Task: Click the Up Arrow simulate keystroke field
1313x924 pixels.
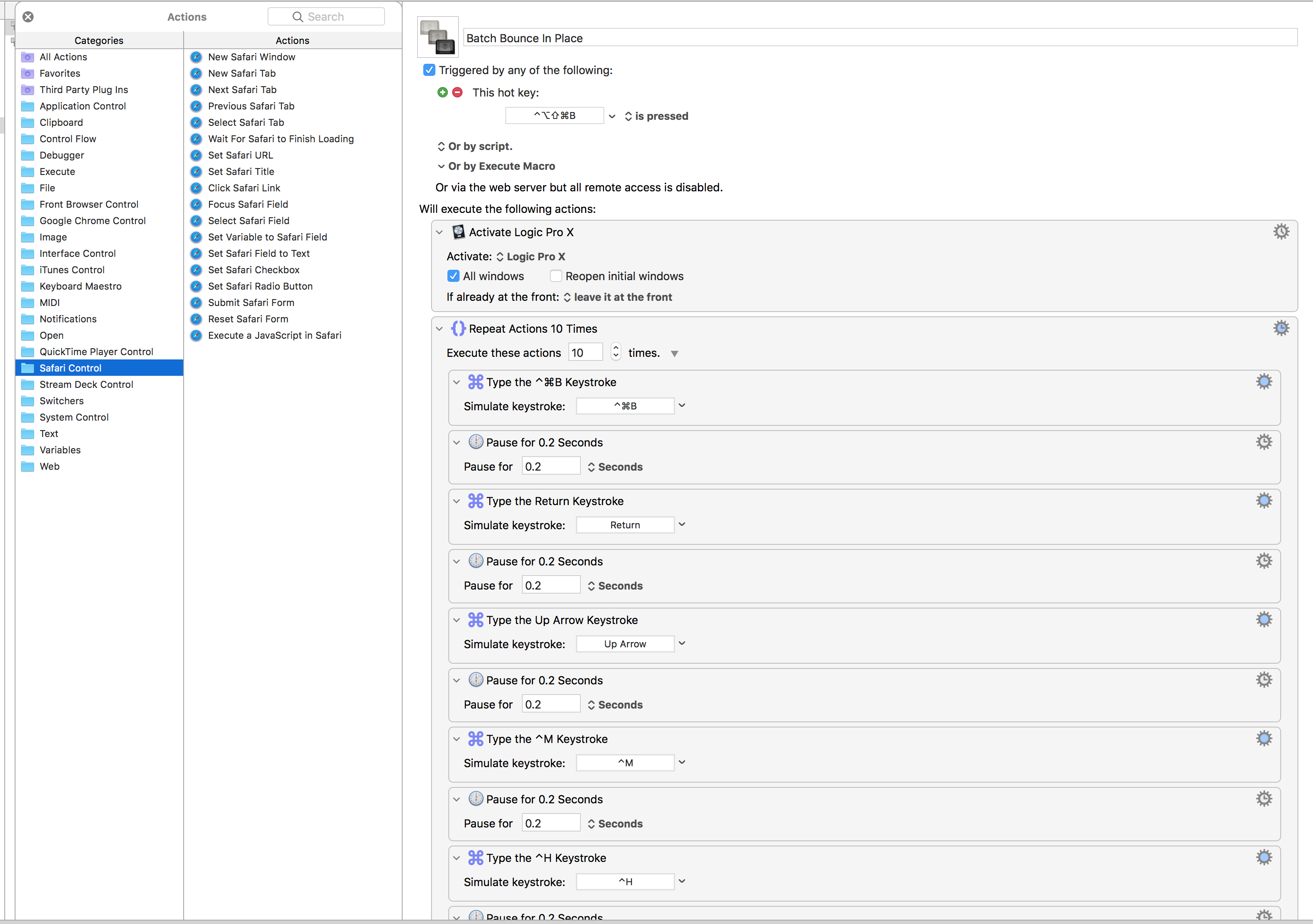Action: tap(625, 644)
